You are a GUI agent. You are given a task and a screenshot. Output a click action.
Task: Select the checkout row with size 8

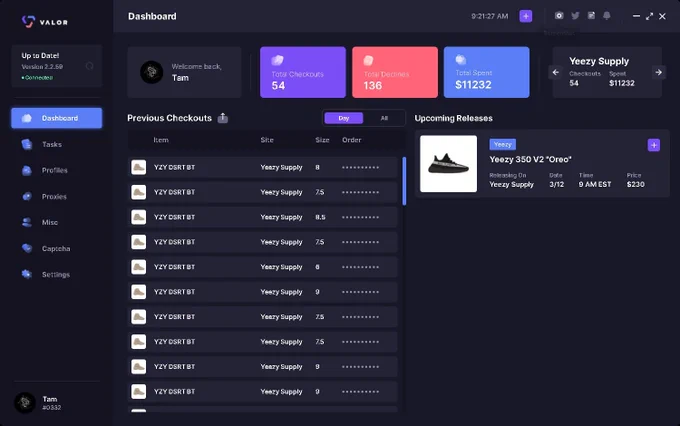(x=263, y=167)
